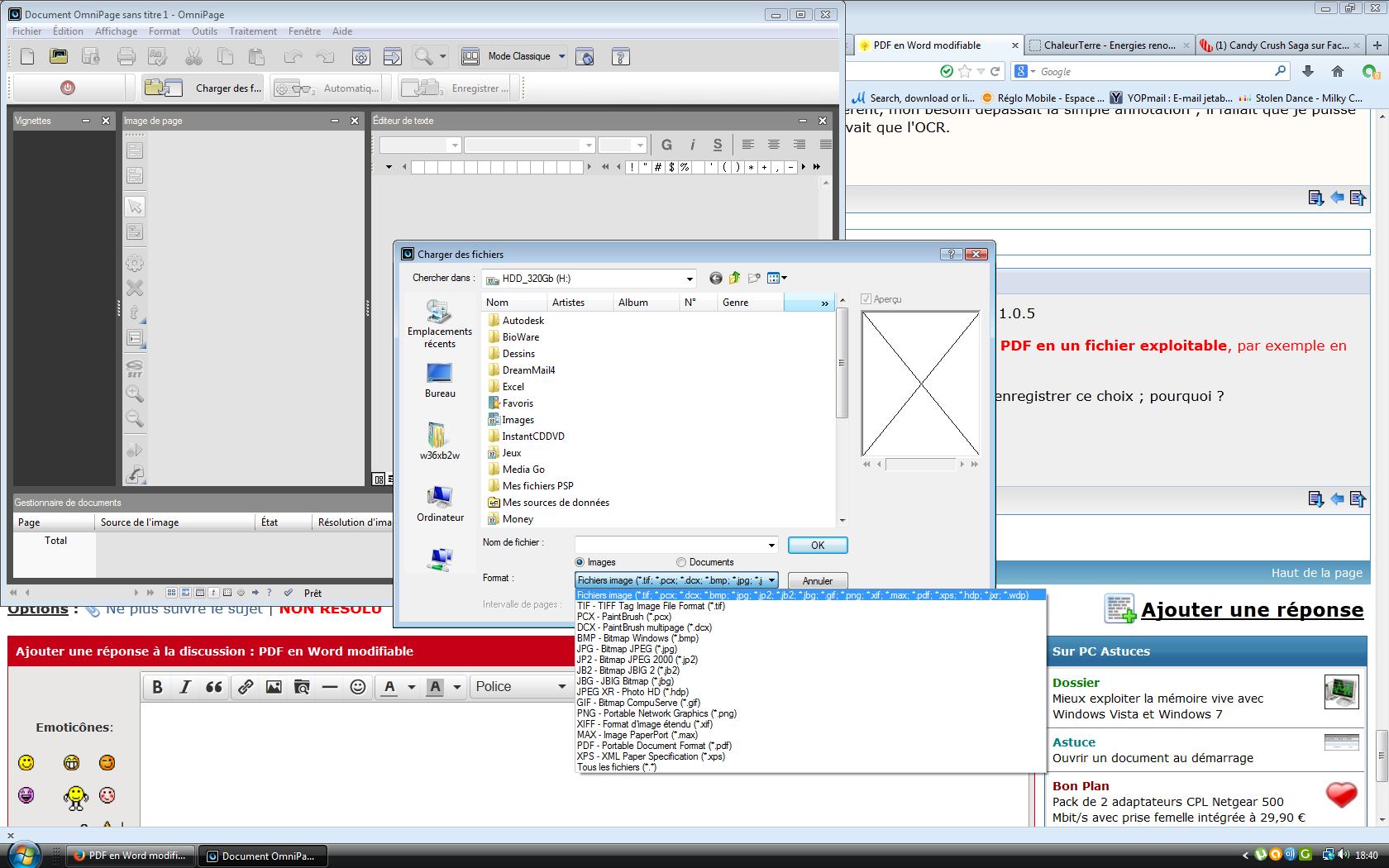This screenshot has width=1389, height=868.
Task: Expand more columns chevron in file list header
Action: (x=824, y=303)
